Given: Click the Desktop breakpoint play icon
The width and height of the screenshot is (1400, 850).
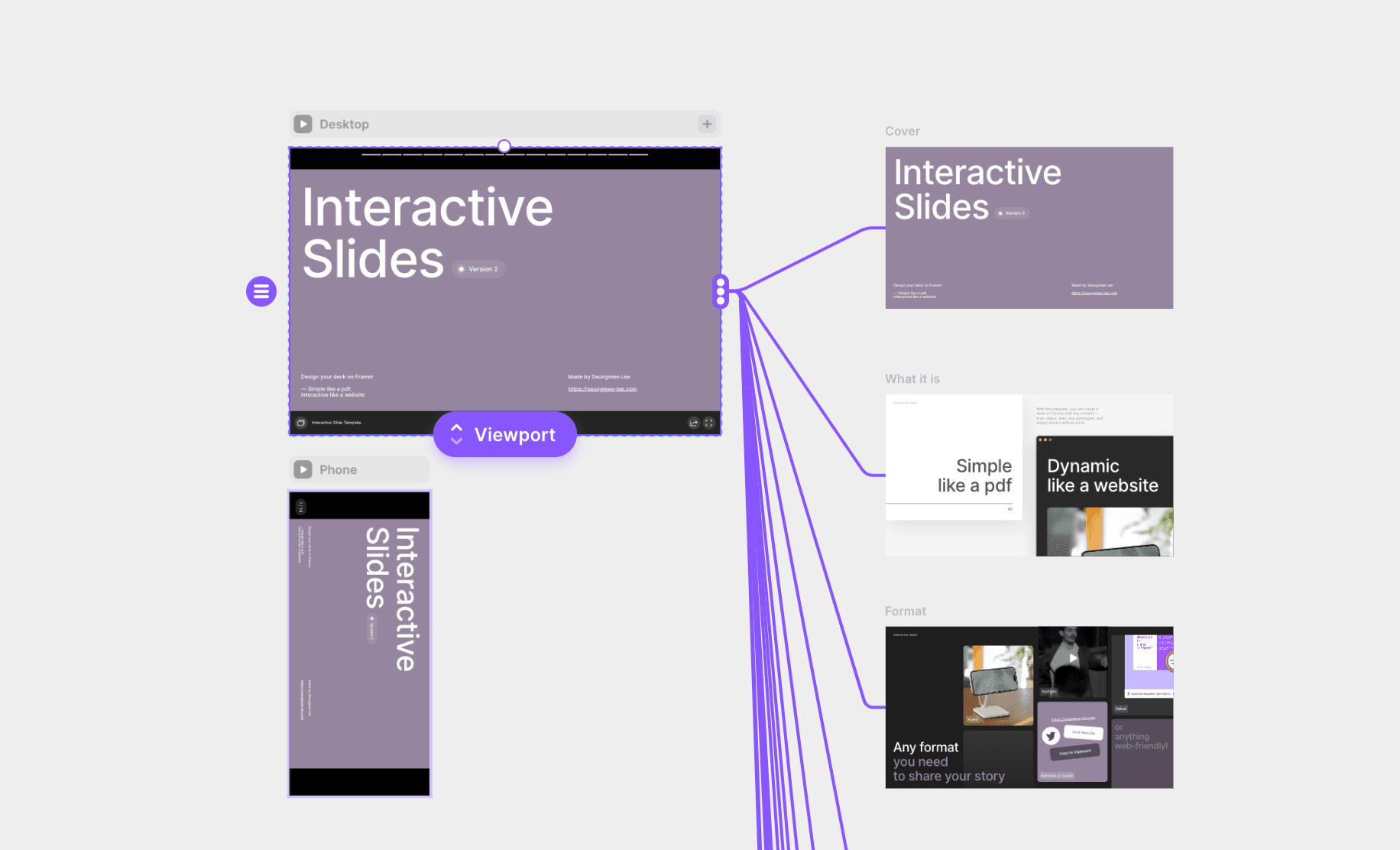Looking at the screenshot, I should [x=303, y=124].
